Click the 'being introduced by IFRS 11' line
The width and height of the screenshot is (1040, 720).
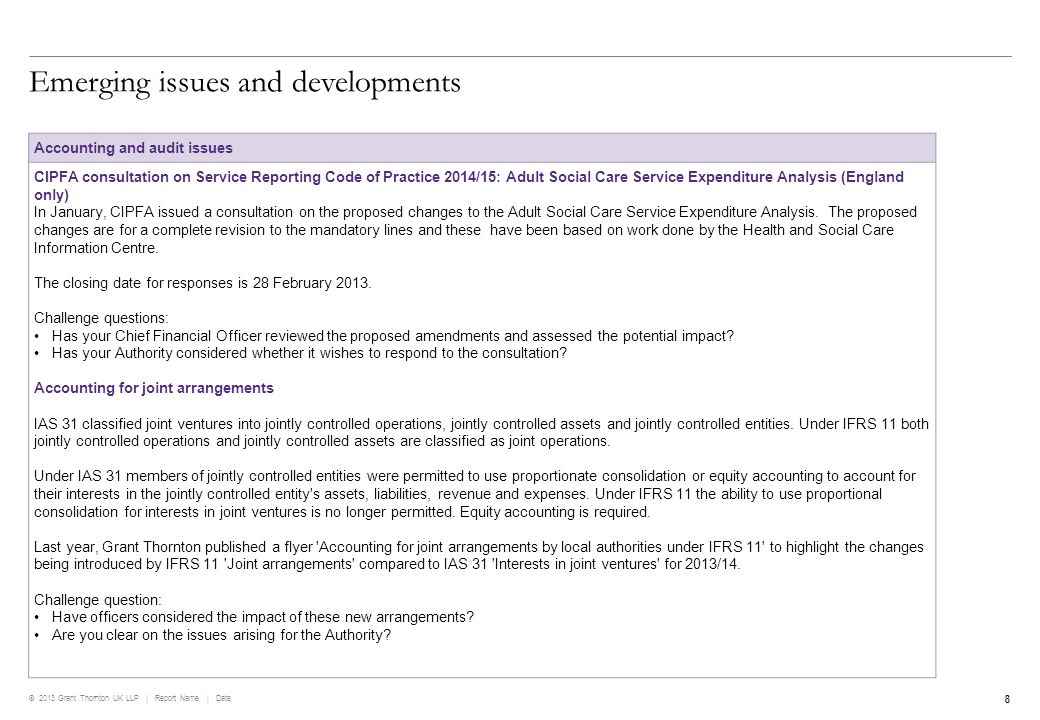[387, 564]
